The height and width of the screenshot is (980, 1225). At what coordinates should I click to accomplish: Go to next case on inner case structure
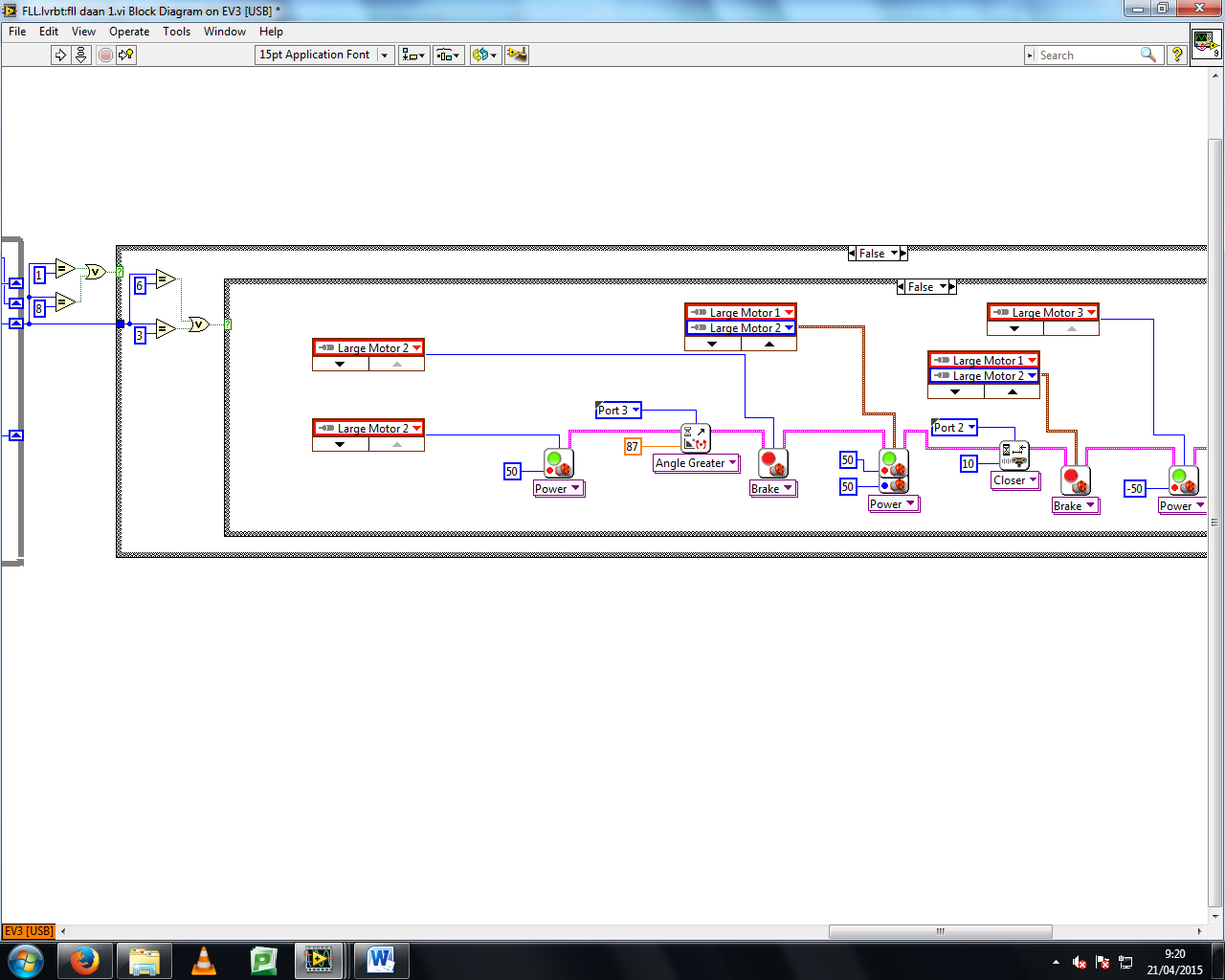coord(952,287)
